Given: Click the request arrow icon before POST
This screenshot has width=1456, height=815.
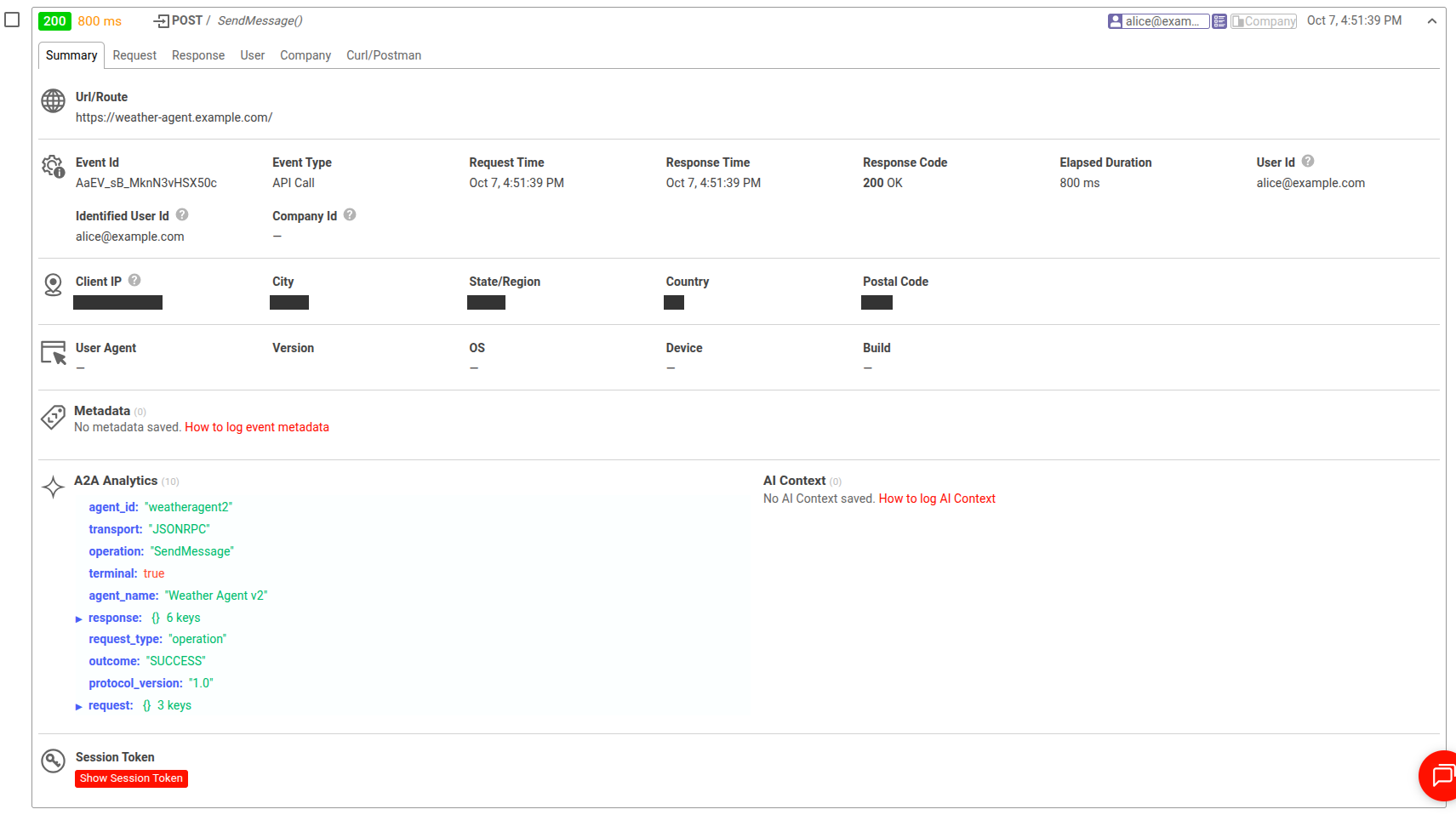Looking at the screenshot, I should 161,21.
